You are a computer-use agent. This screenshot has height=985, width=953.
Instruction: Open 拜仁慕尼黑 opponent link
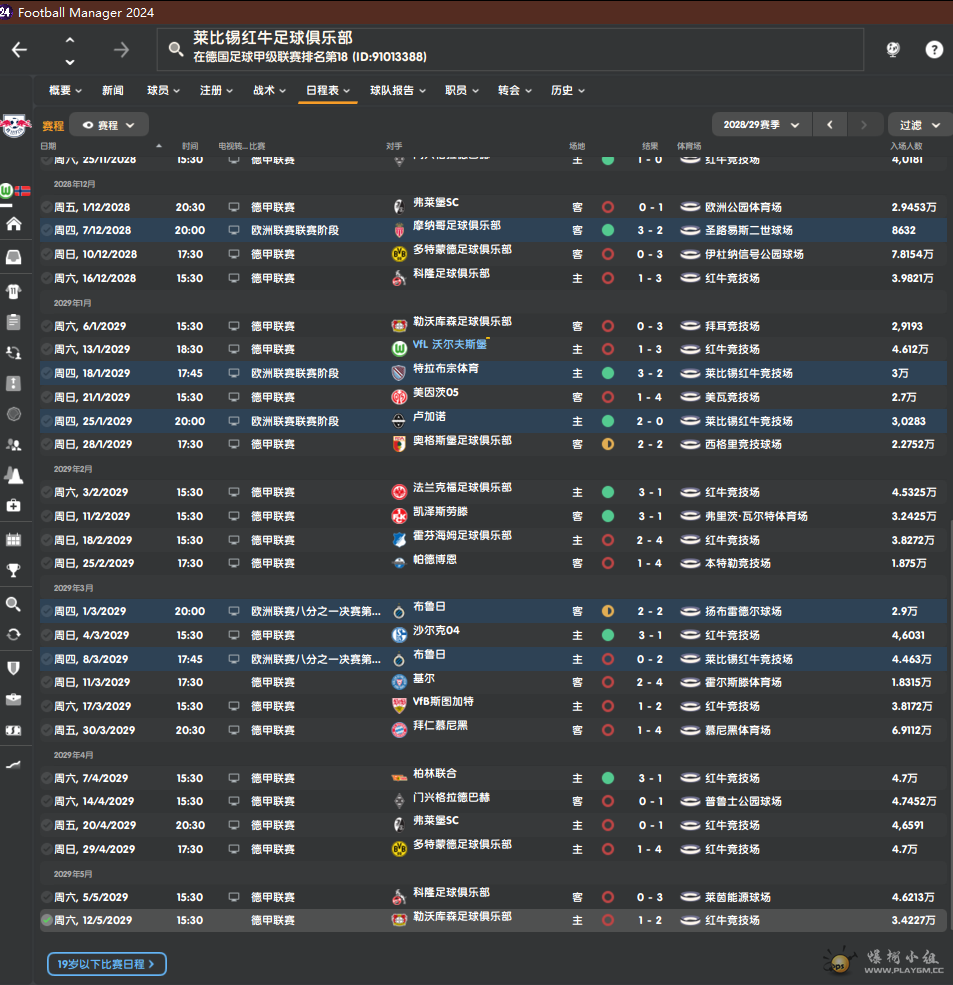pos(440,726)
